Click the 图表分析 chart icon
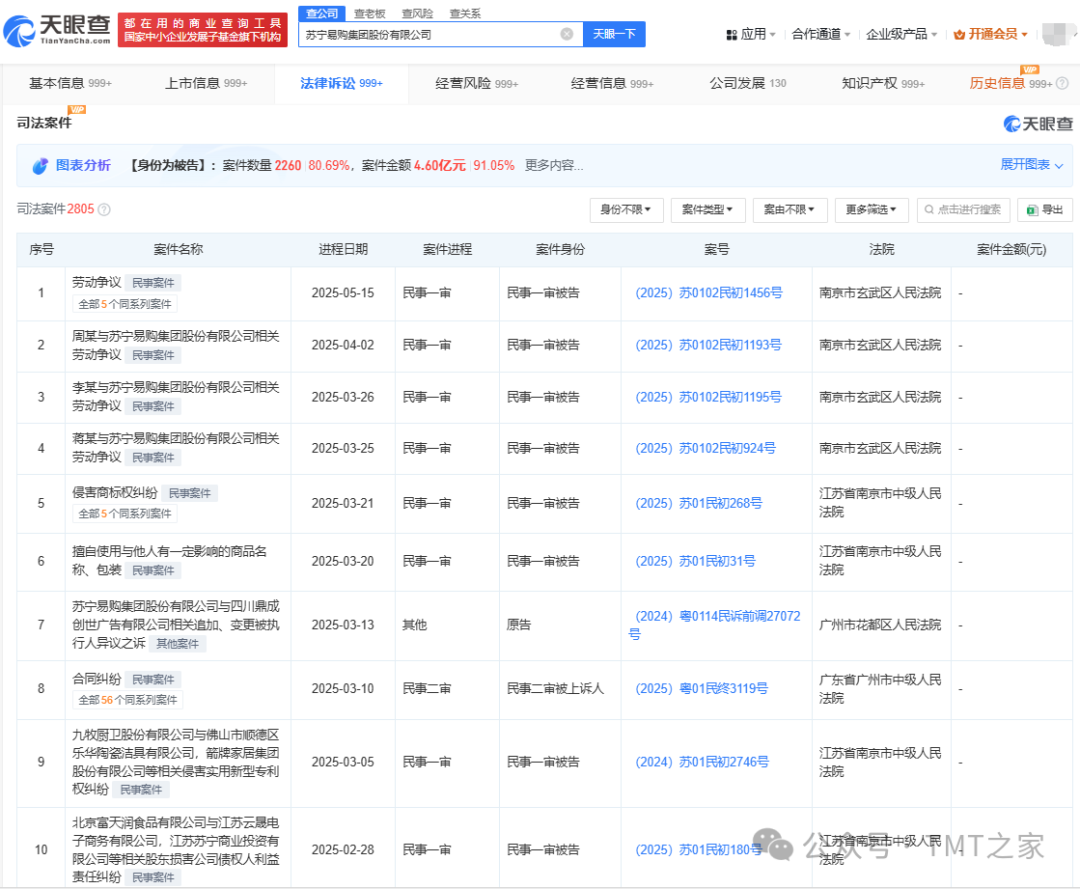The height and width of the screenshot is (889, 1080). pyautogui.click(x=40, y=166)
